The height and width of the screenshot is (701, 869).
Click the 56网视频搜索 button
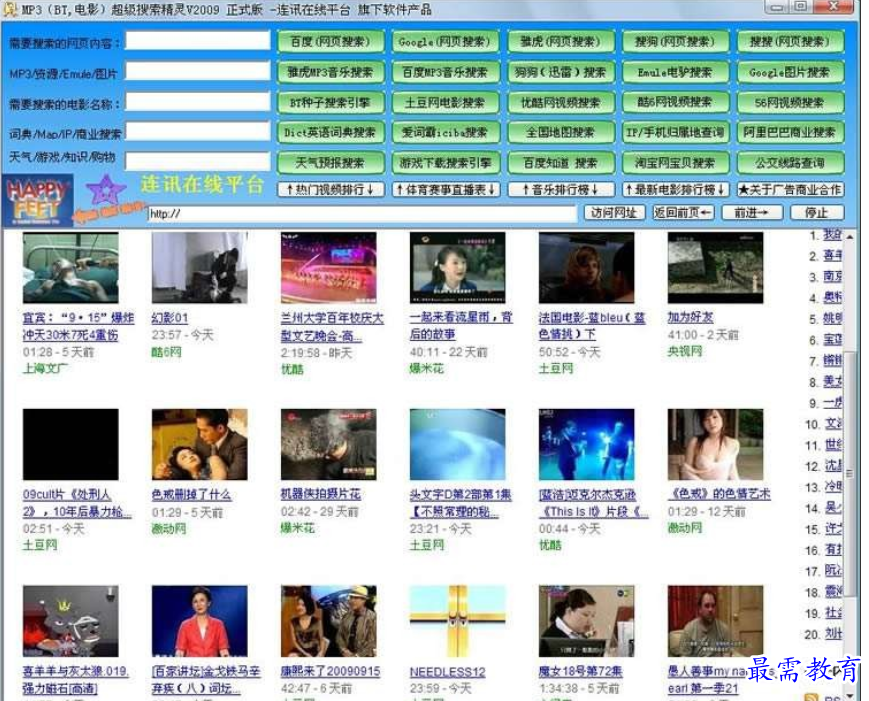click(x=790, y=103)
